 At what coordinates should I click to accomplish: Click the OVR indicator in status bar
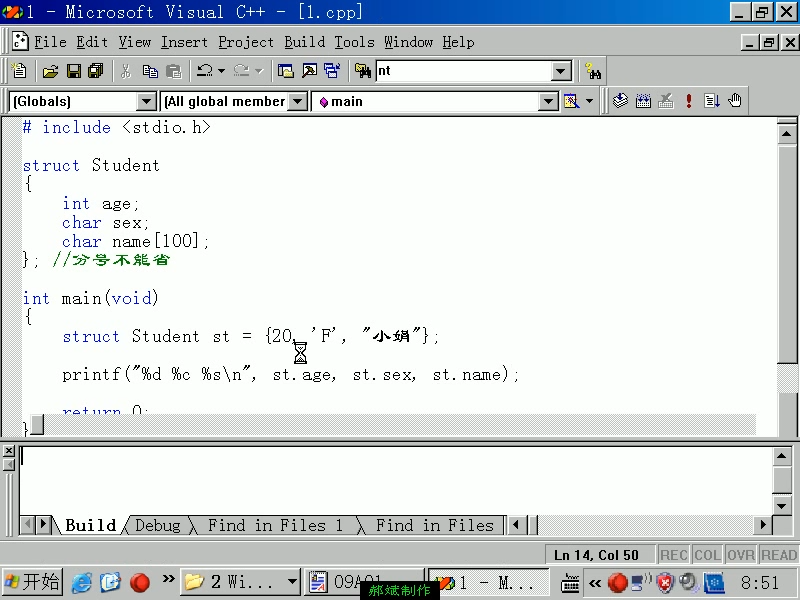coord(741,555)
